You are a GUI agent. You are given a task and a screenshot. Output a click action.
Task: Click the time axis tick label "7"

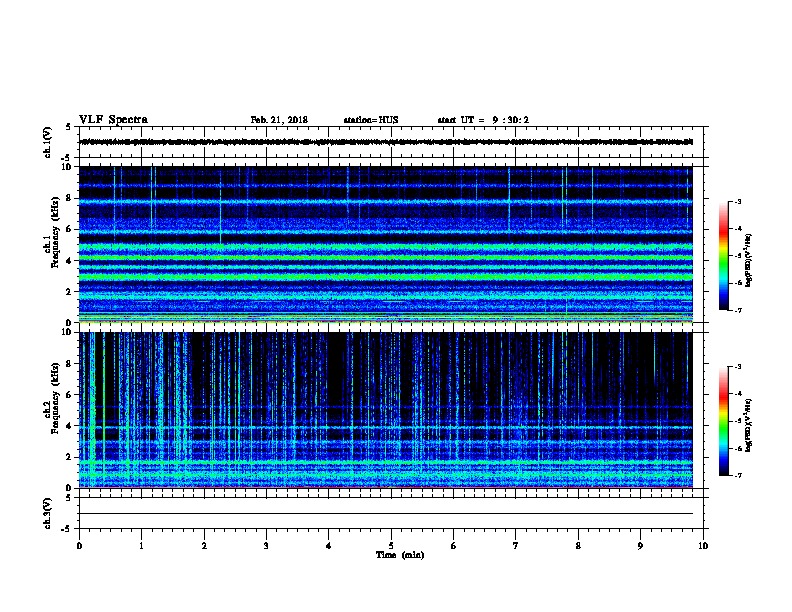pyautogui.click(x=516, y=546)
